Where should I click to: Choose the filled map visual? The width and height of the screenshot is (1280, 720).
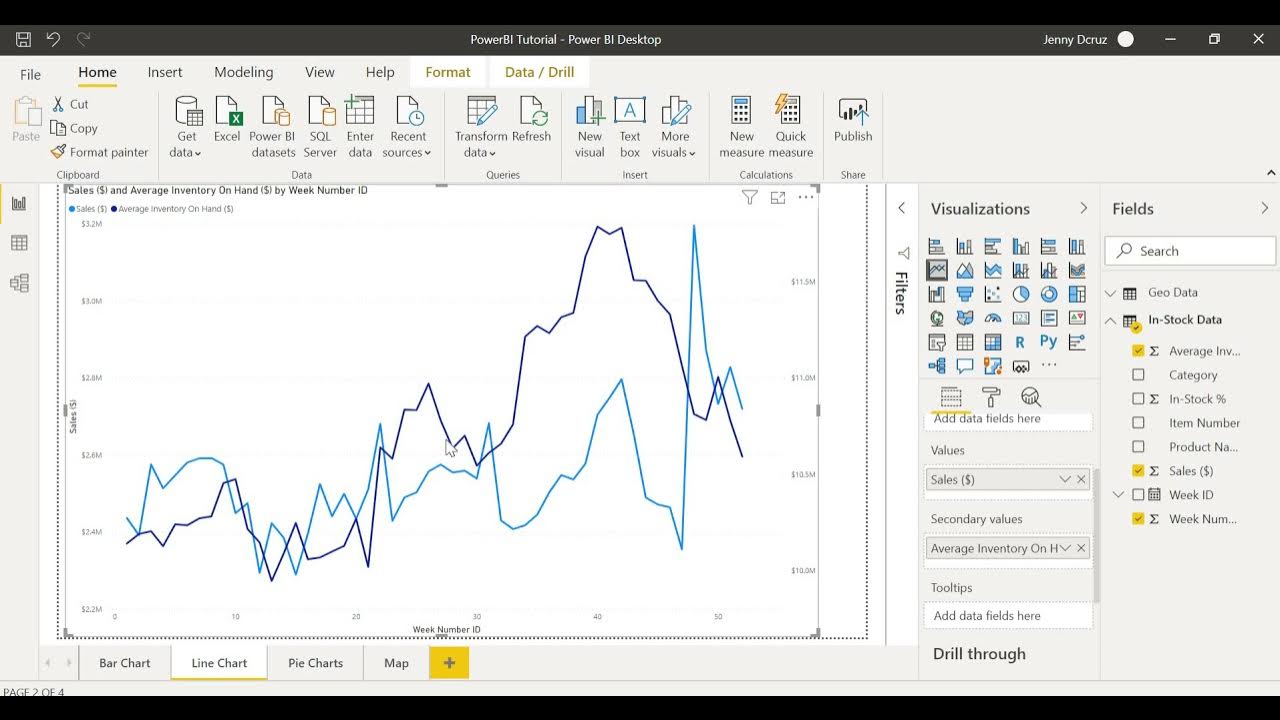965,318
